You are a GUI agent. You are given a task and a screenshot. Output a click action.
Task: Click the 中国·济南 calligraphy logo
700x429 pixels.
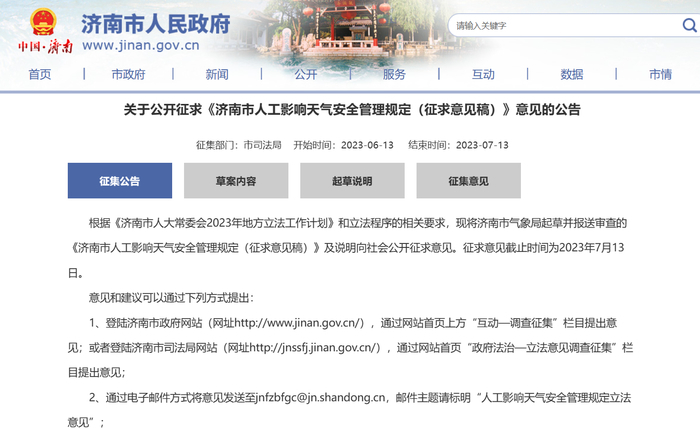(x=45, y=46)
